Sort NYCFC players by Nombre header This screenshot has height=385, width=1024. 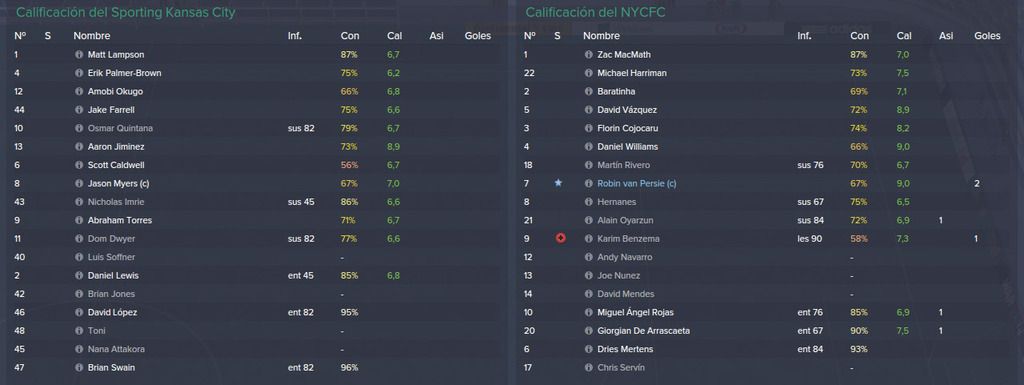click(x=601, y=36)
